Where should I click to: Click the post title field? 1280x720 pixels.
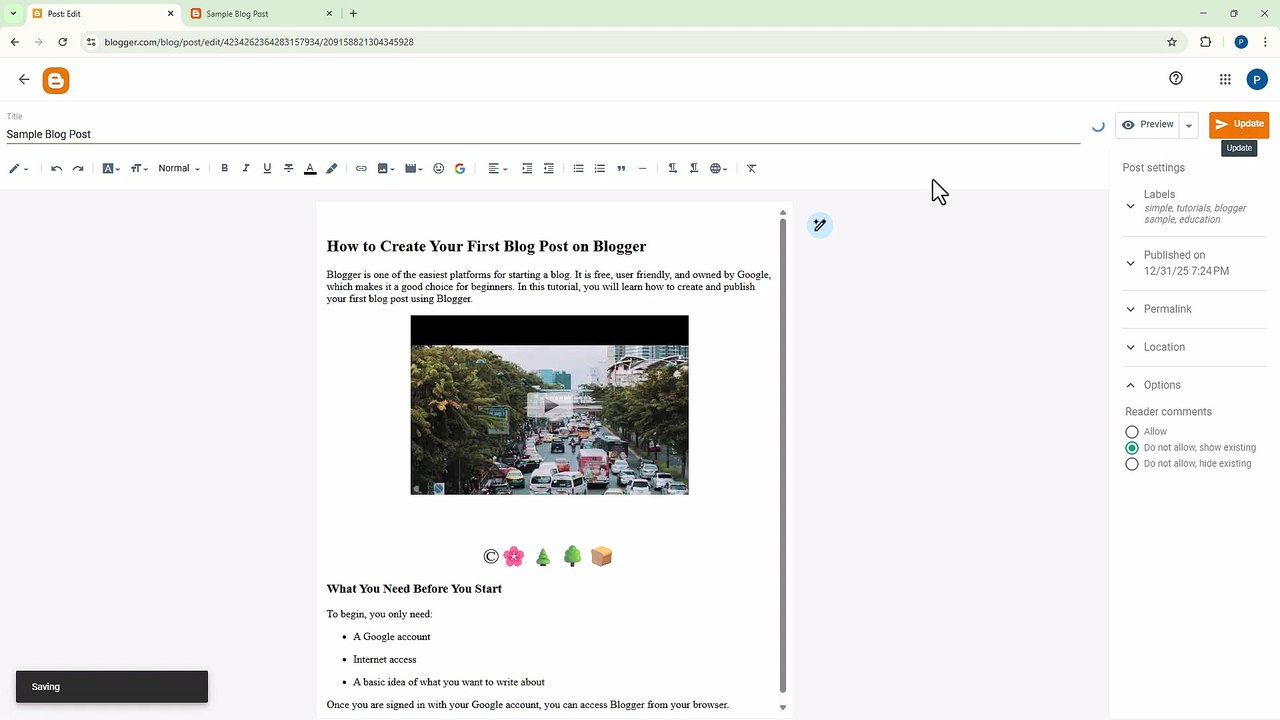coord(543,134)
